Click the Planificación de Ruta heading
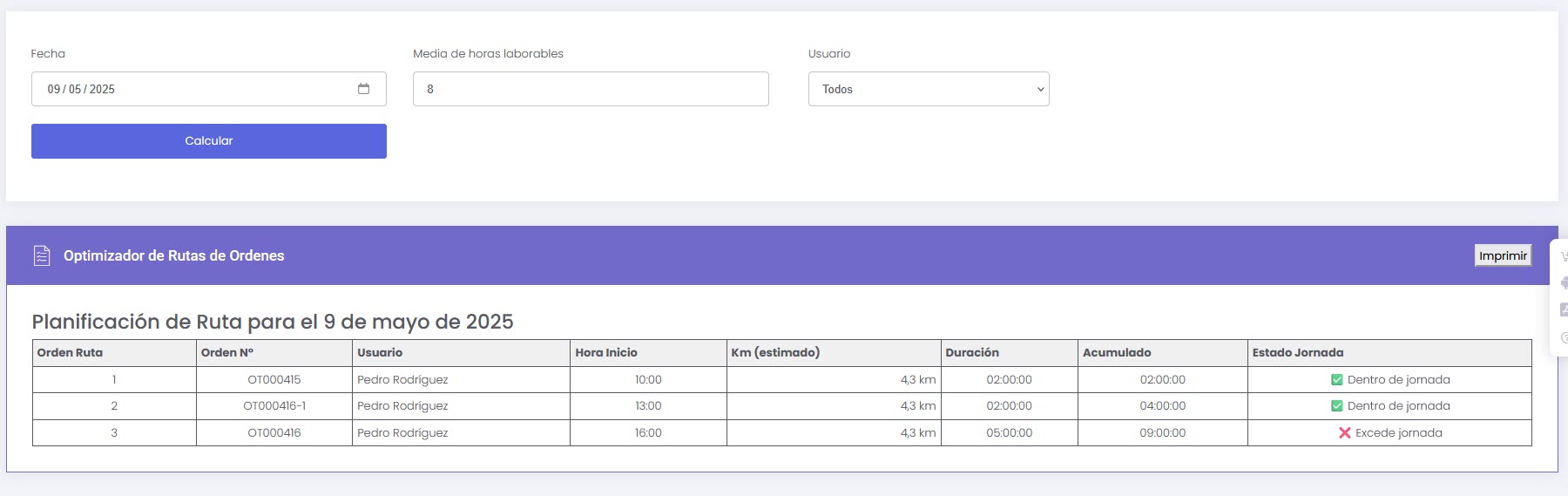 coord(273,322)
